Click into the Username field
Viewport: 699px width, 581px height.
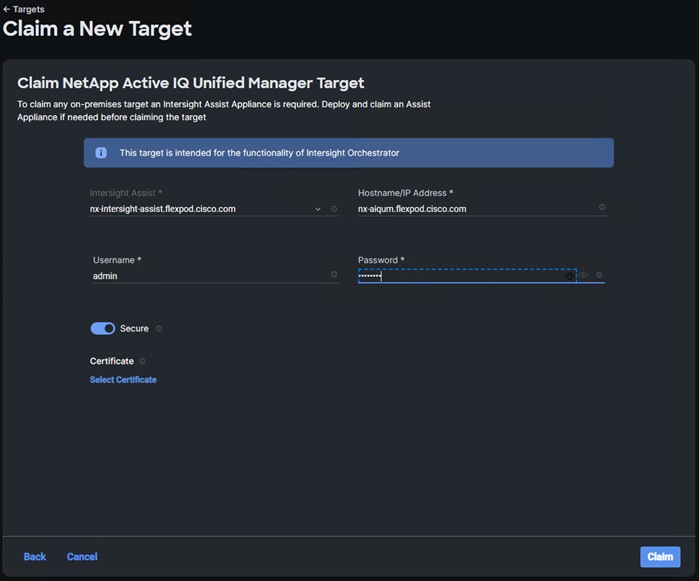208,275
